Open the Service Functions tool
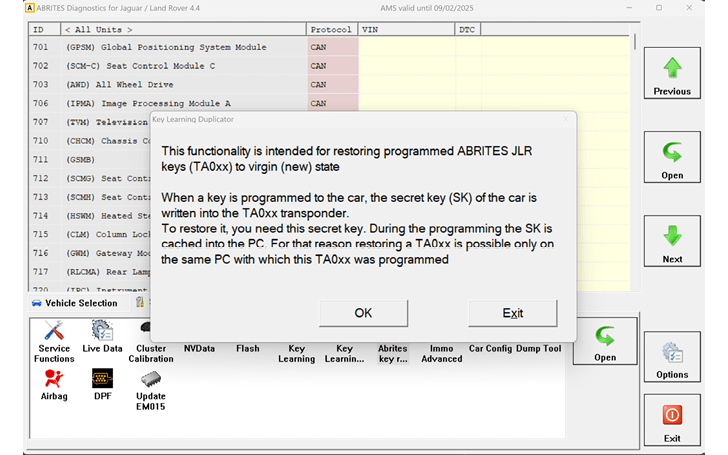 point(54,341)
